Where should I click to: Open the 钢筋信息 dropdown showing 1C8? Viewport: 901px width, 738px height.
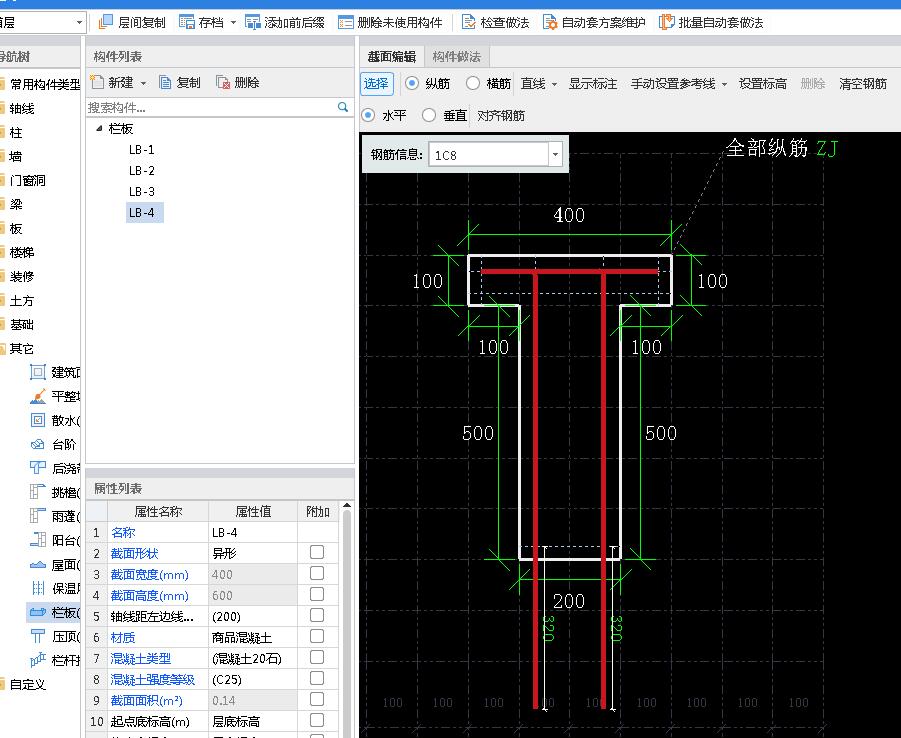(557, 154)
